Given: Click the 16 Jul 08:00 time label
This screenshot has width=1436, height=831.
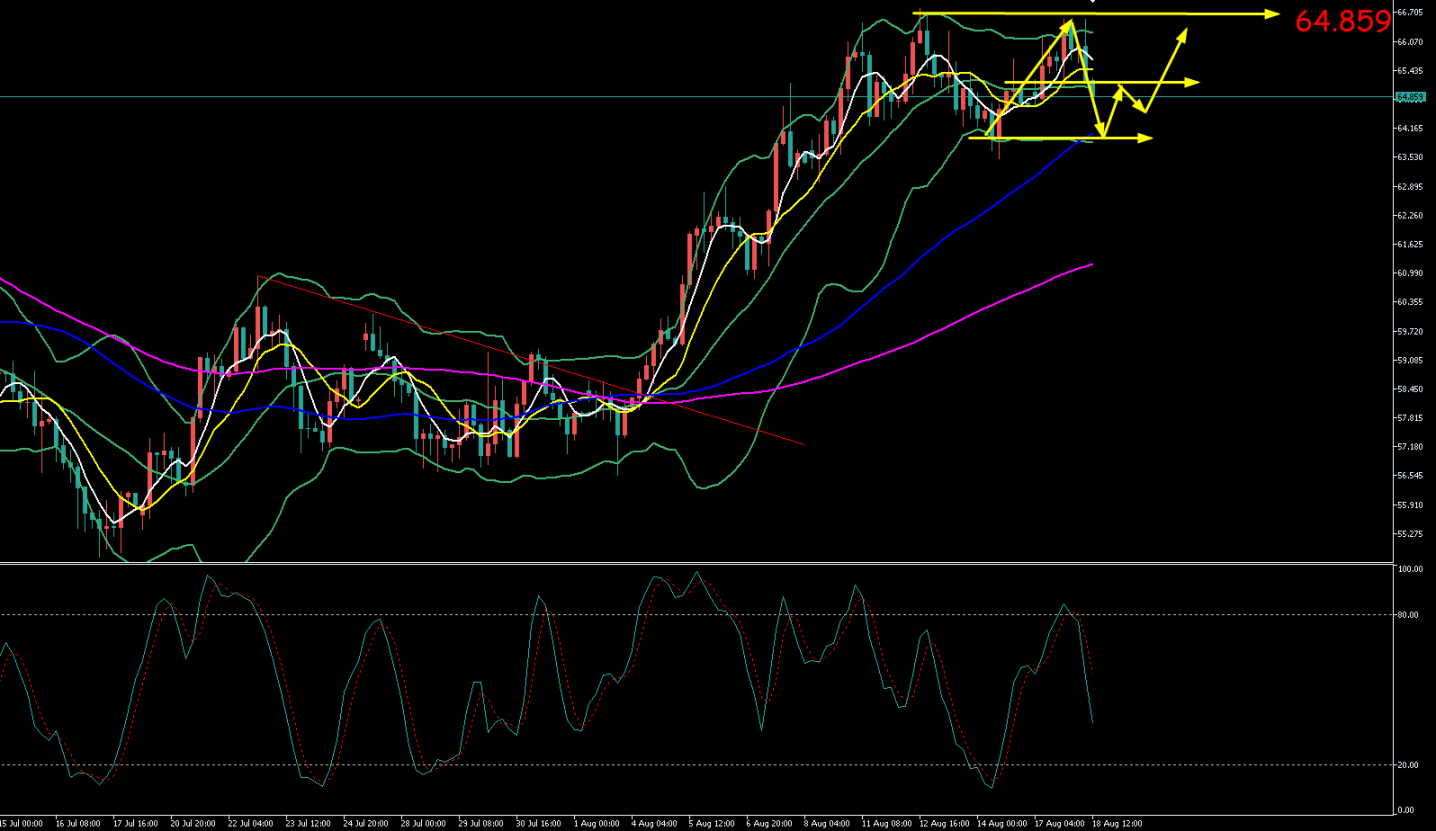Looking at the screenshot, I should [x=77, y=824].
